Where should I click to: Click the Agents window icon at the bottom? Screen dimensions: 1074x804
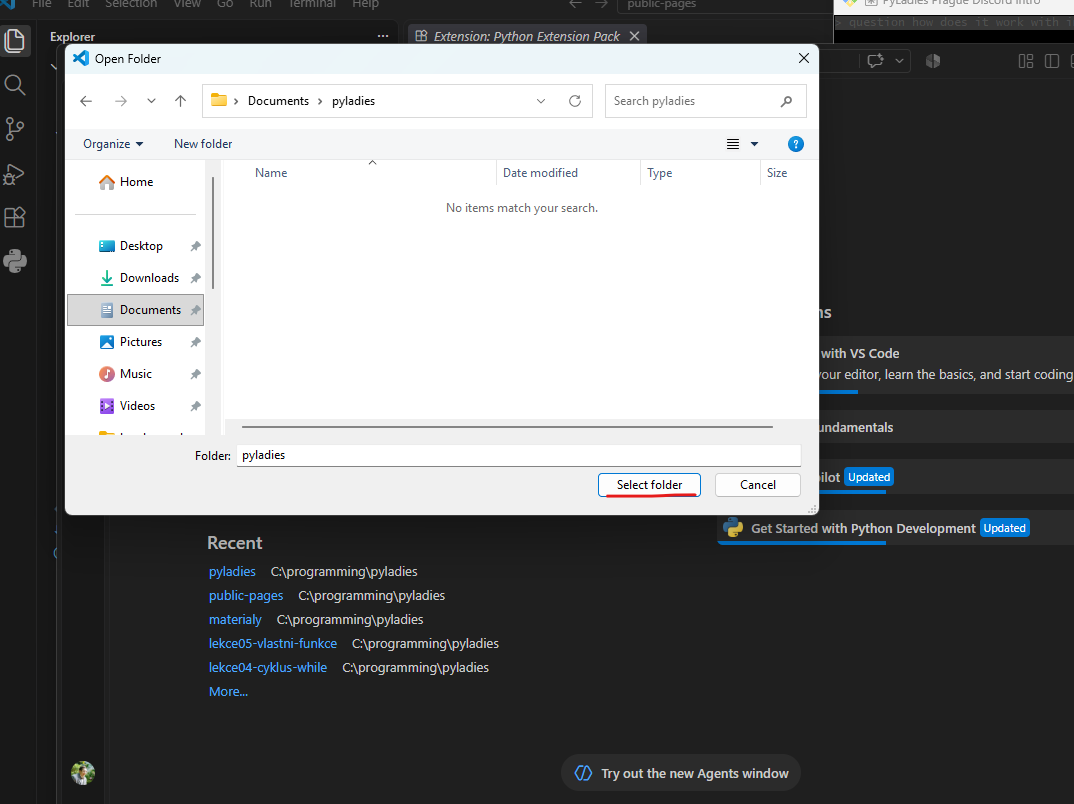pos(583,773)
